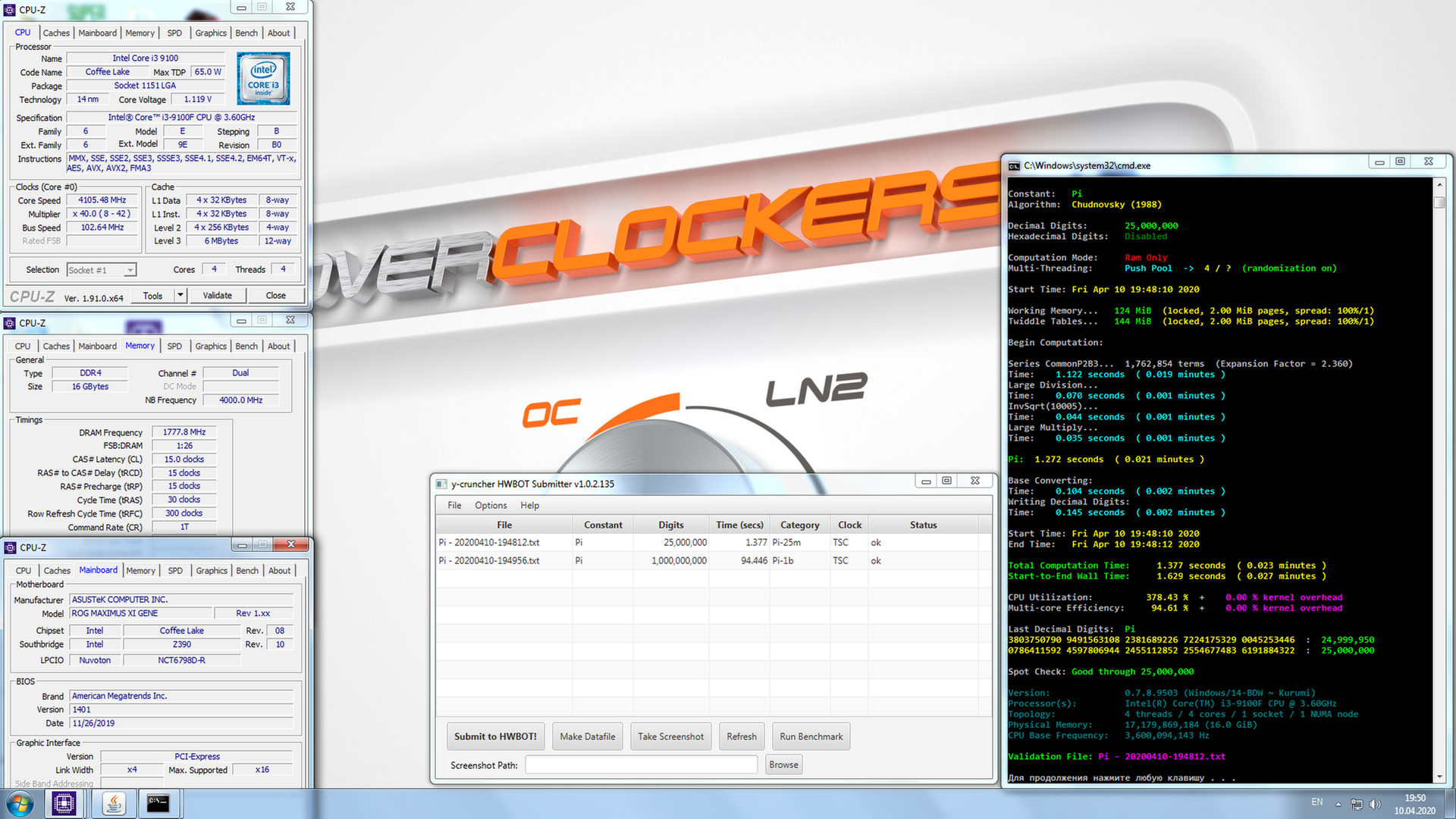Viewport: 1456px width, 819px height.
Task: Click Take Screenshot button
Action: click(x=670, y=736)
